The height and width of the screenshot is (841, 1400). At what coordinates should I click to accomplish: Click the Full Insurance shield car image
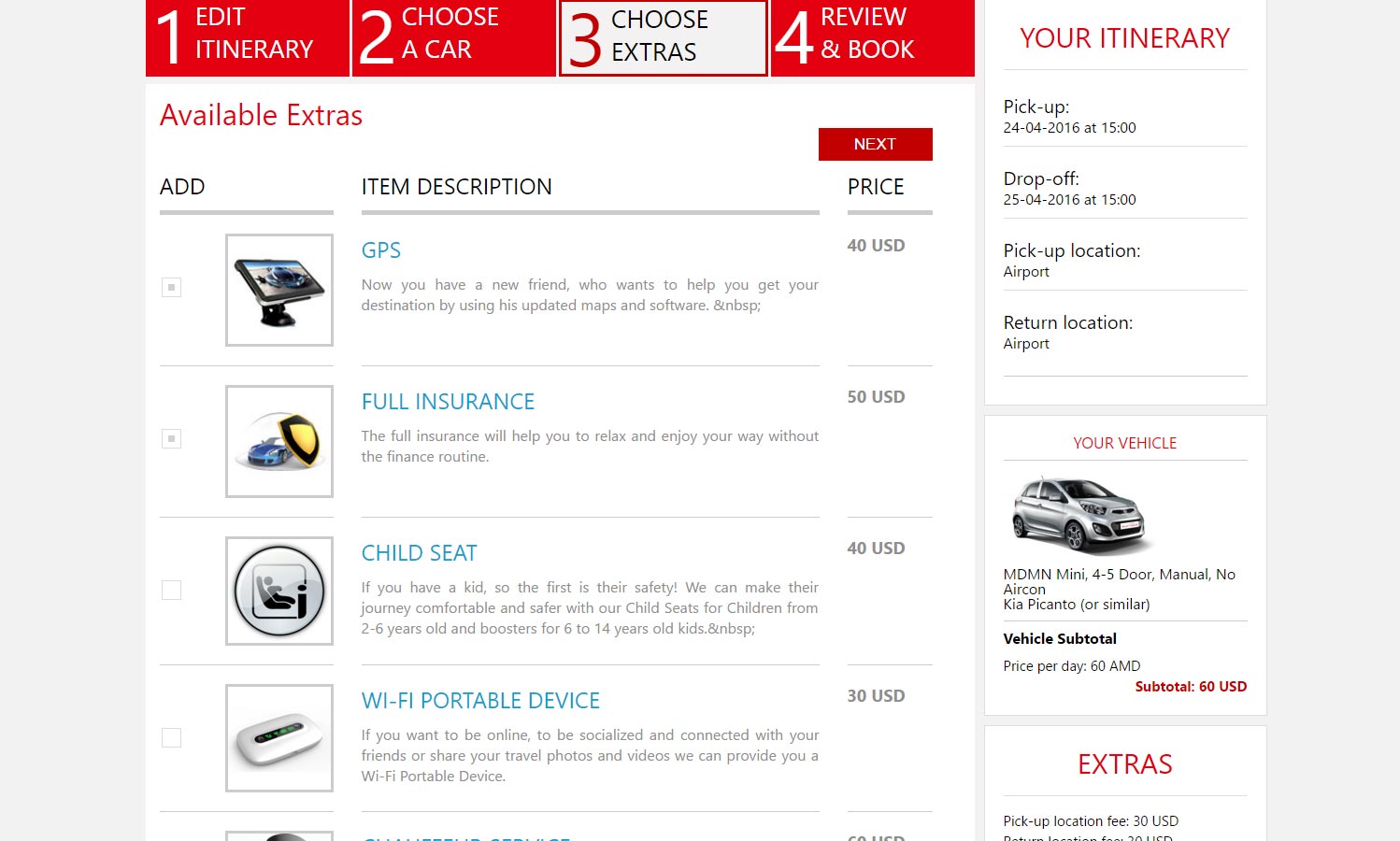[279, 441]
